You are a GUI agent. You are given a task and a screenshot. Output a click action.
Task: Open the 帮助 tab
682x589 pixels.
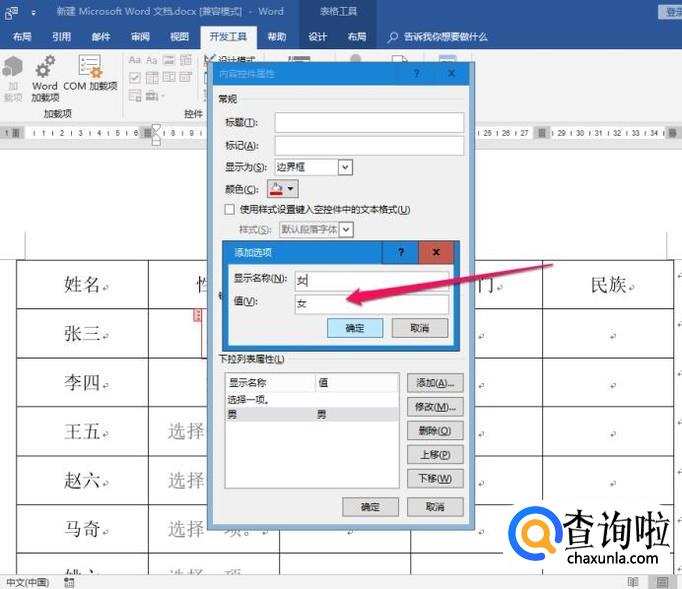(277, 37)
